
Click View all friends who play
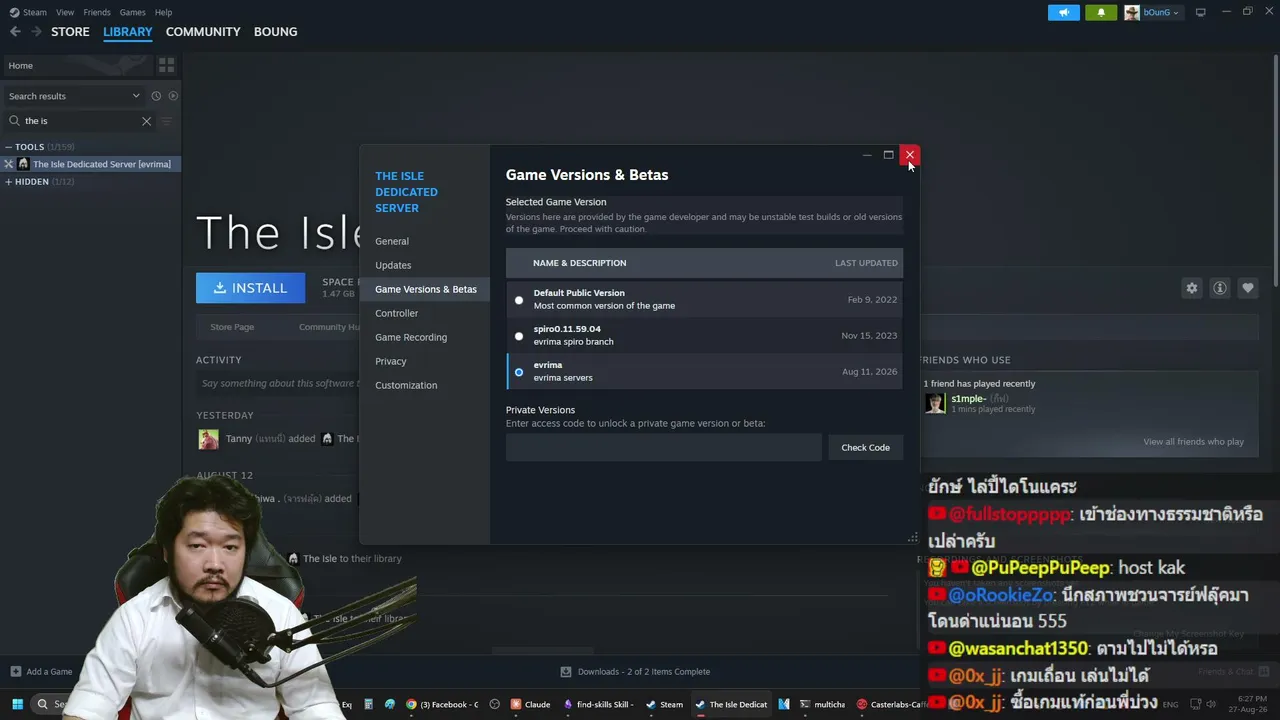tap(1194, 442)
